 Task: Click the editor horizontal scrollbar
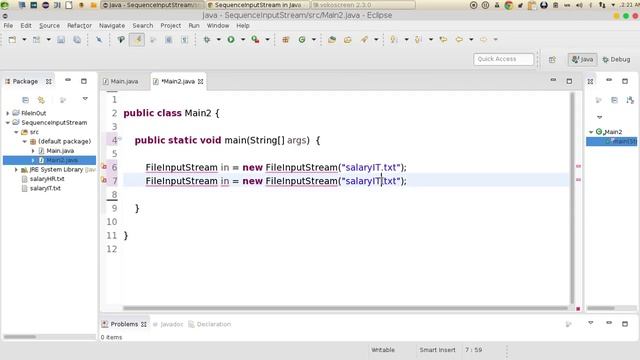click(x=345, y=308)
